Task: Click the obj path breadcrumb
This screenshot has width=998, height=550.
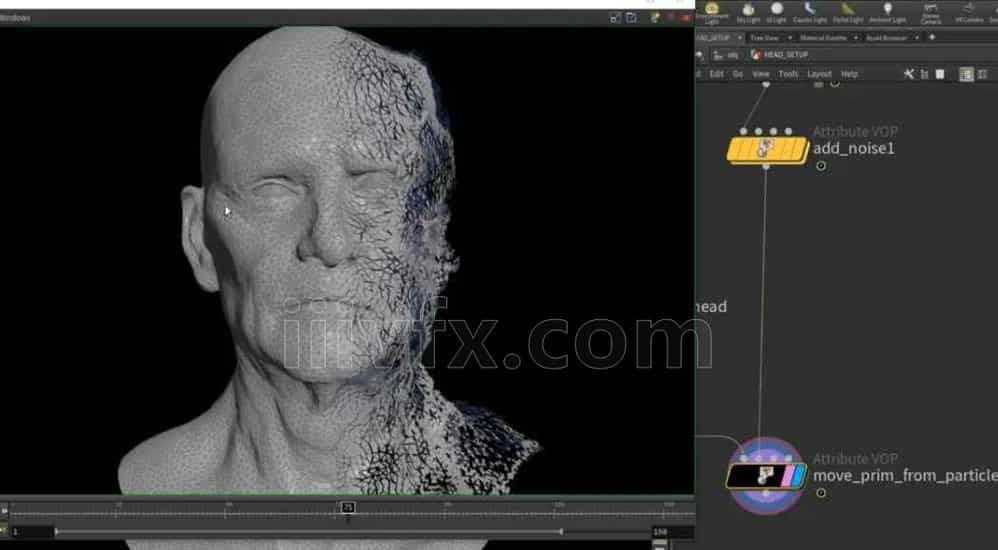Action: [729, 55]
